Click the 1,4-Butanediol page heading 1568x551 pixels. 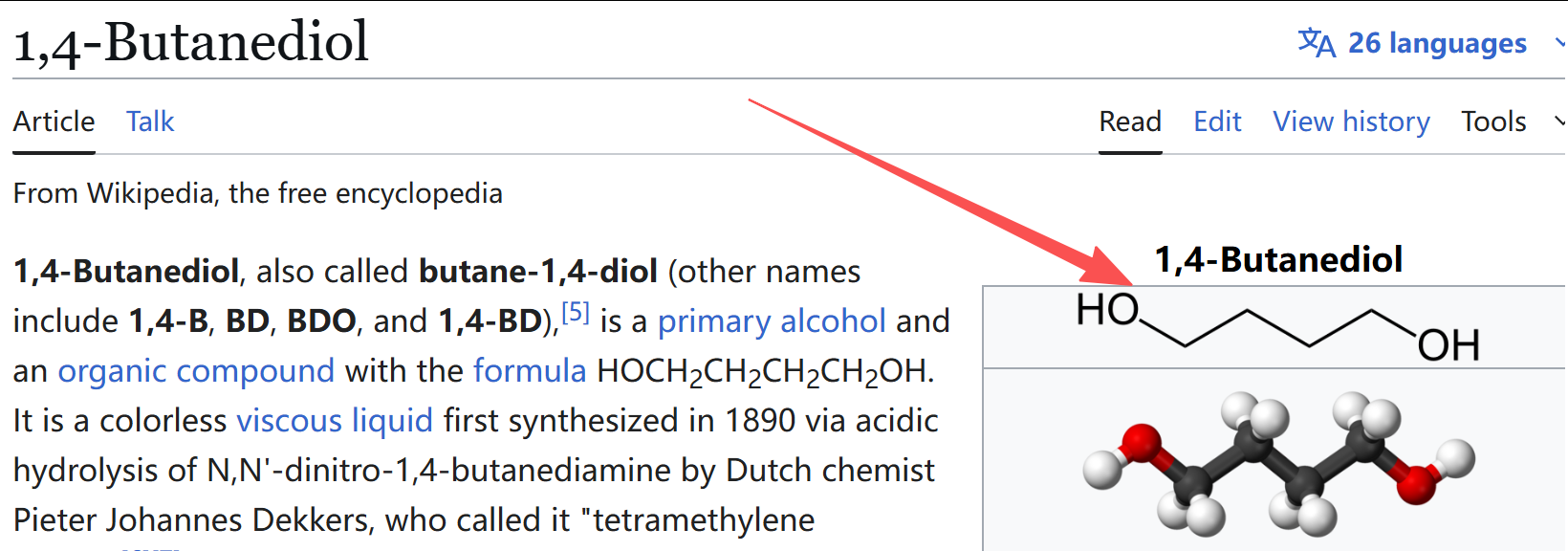coord(190,42)
